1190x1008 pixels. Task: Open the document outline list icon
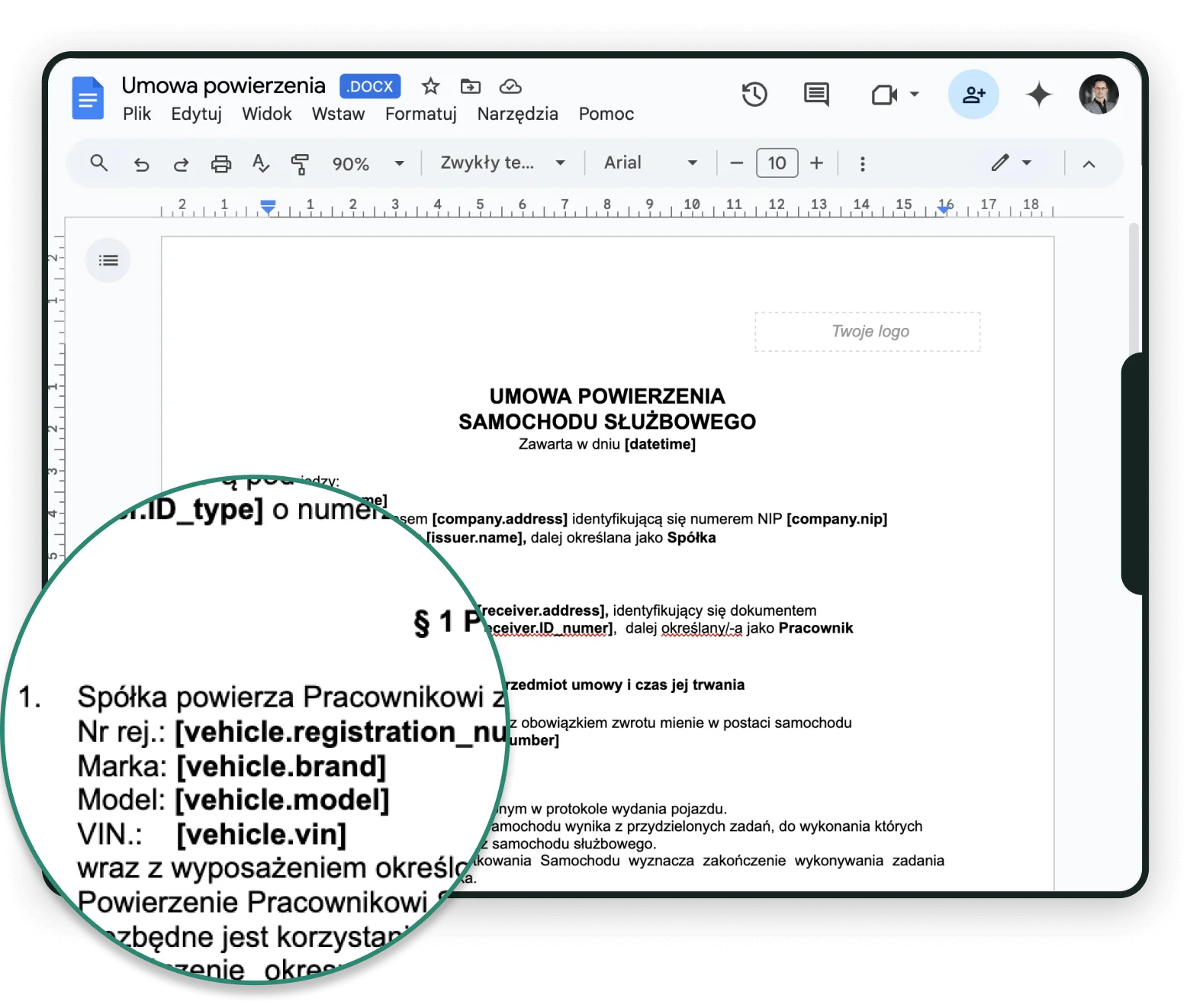(x=108, y=261)
